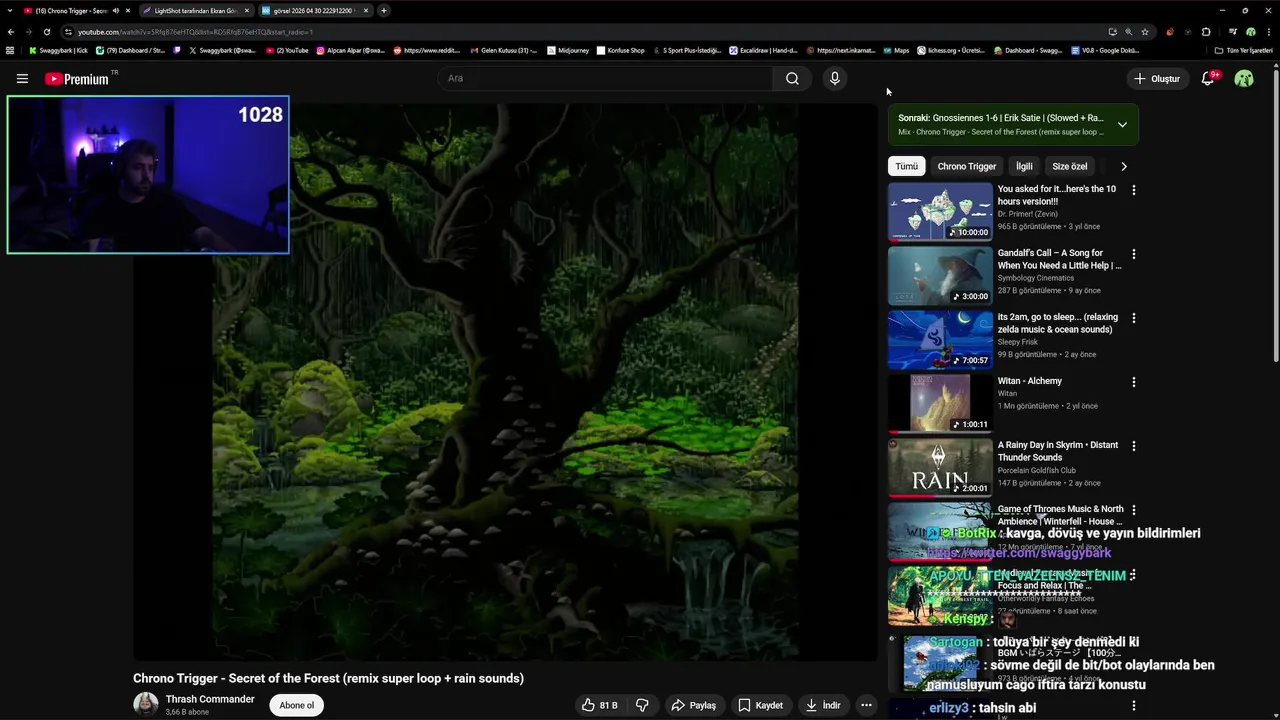
Task: Click the search magnifier button
Action: click(792, 78)
